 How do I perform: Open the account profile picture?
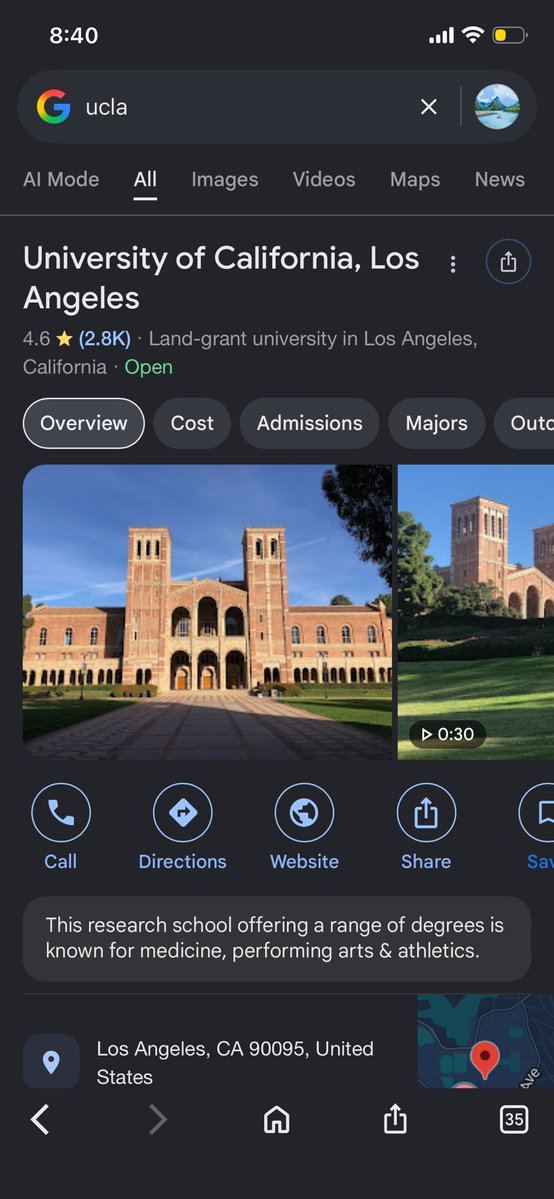click(x=497, y=107)
